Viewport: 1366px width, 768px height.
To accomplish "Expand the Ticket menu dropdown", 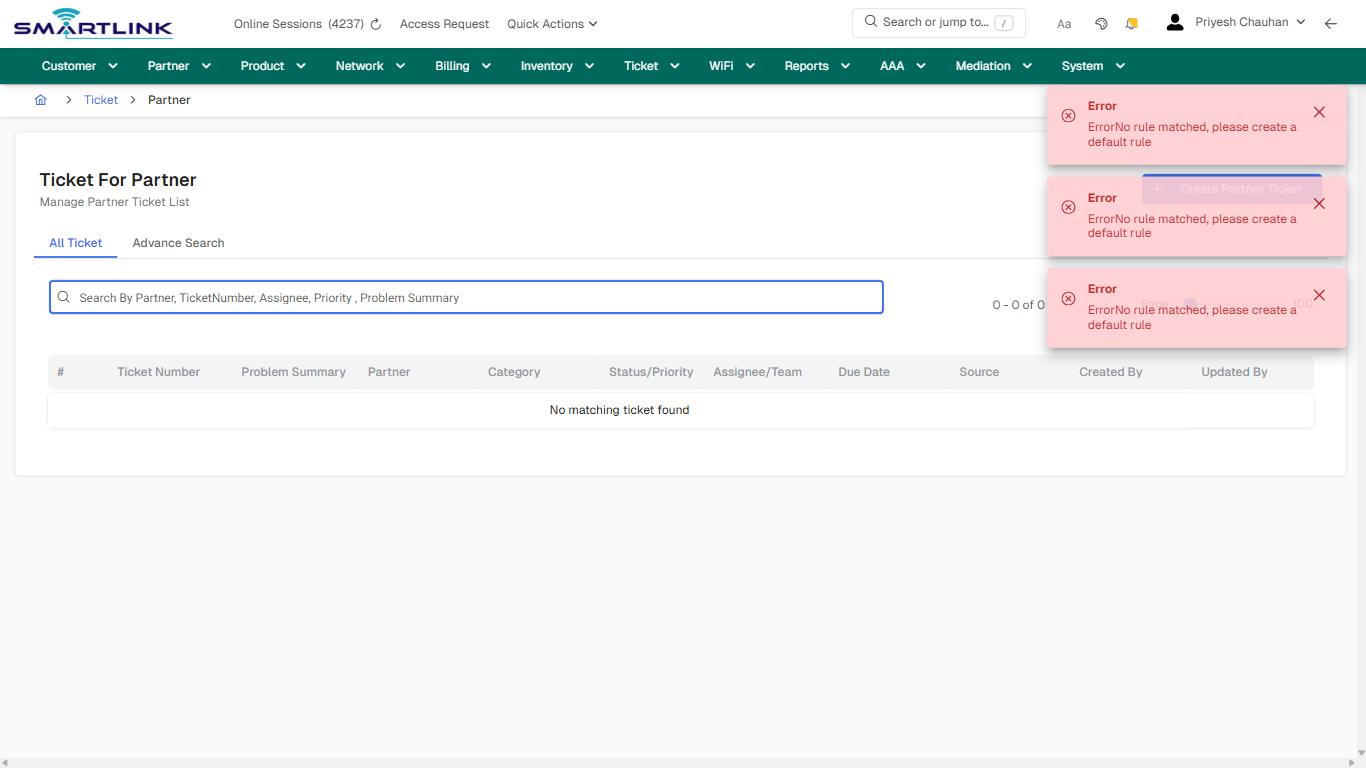I will 650,65.
